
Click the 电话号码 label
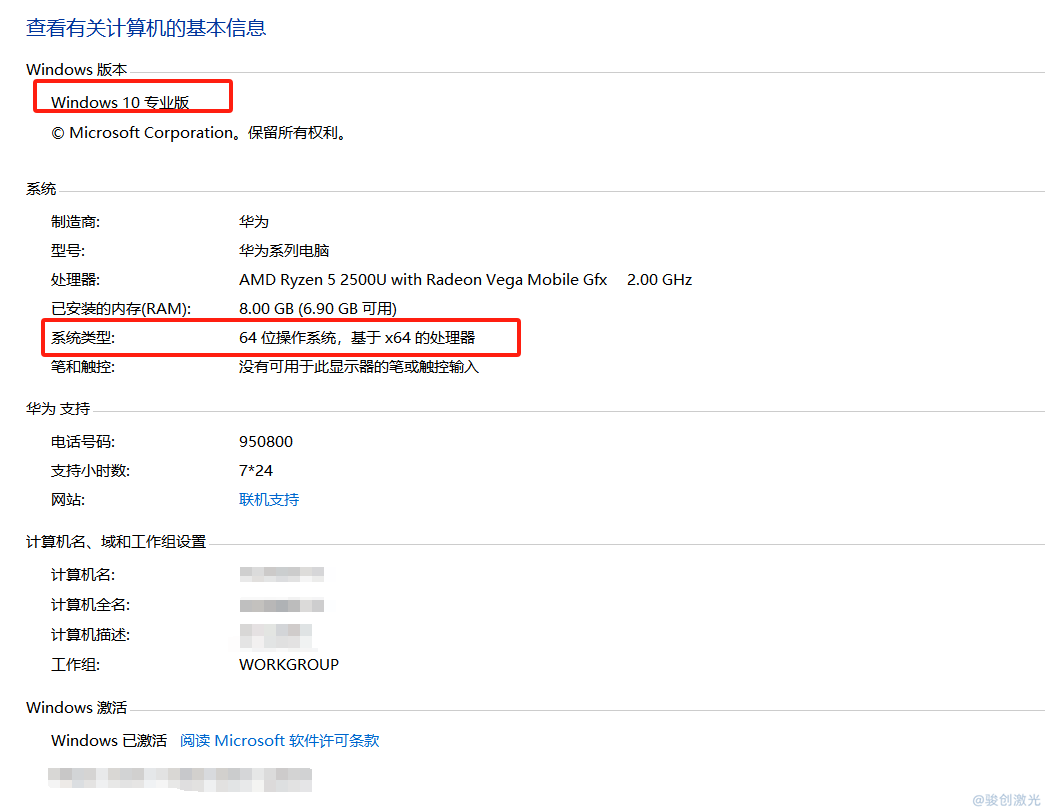tap(83, 441)
